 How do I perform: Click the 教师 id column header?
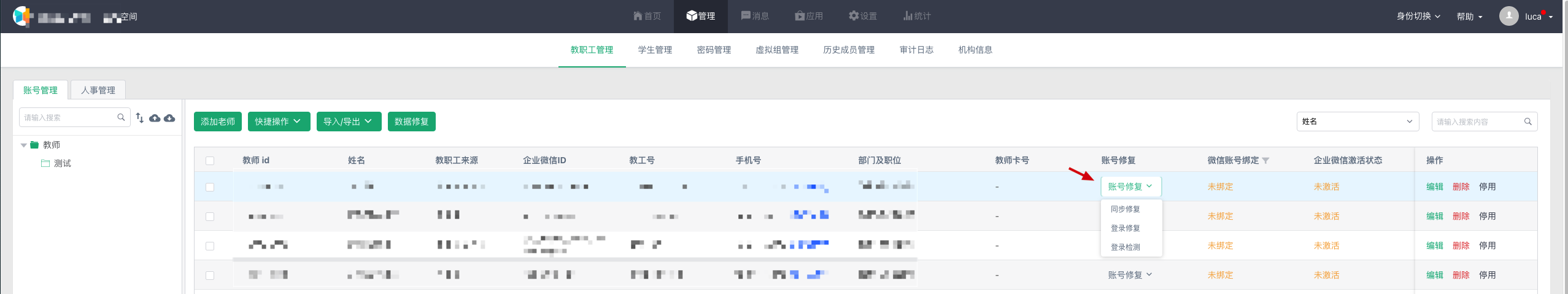point(256,160)
